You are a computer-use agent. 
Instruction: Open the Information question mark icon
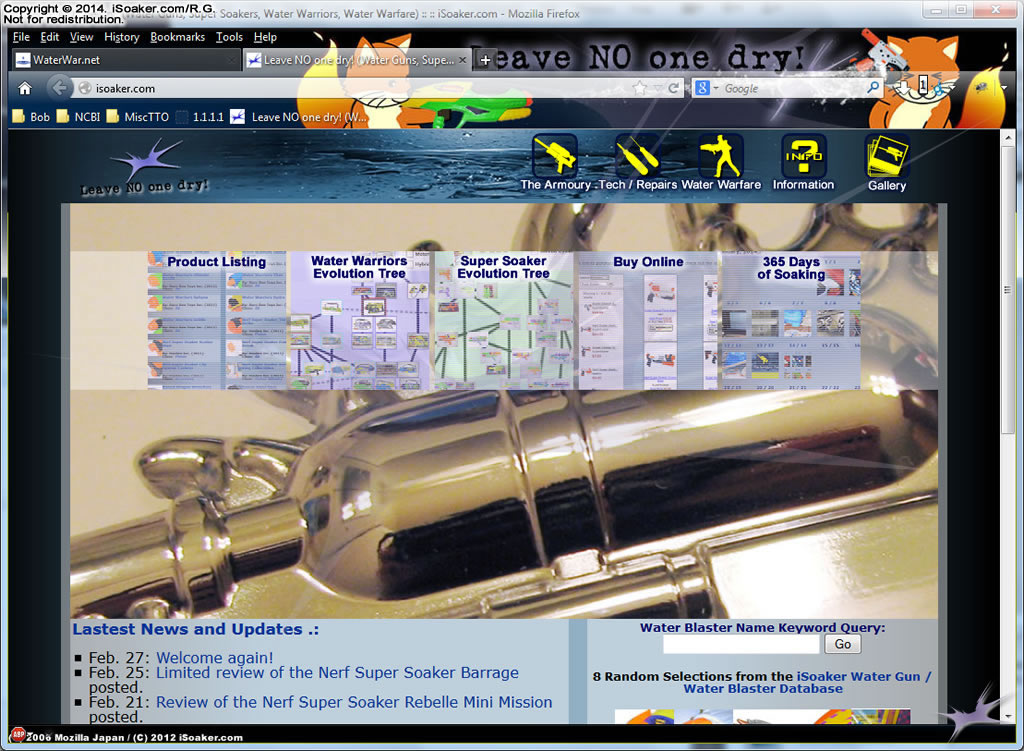(803, 156)
